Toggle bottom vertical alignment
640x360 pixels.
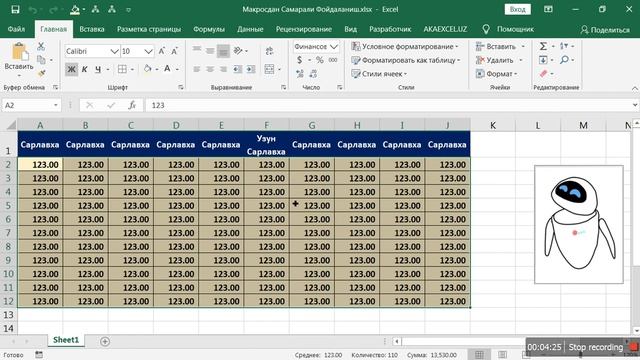[x=223, y=51]
